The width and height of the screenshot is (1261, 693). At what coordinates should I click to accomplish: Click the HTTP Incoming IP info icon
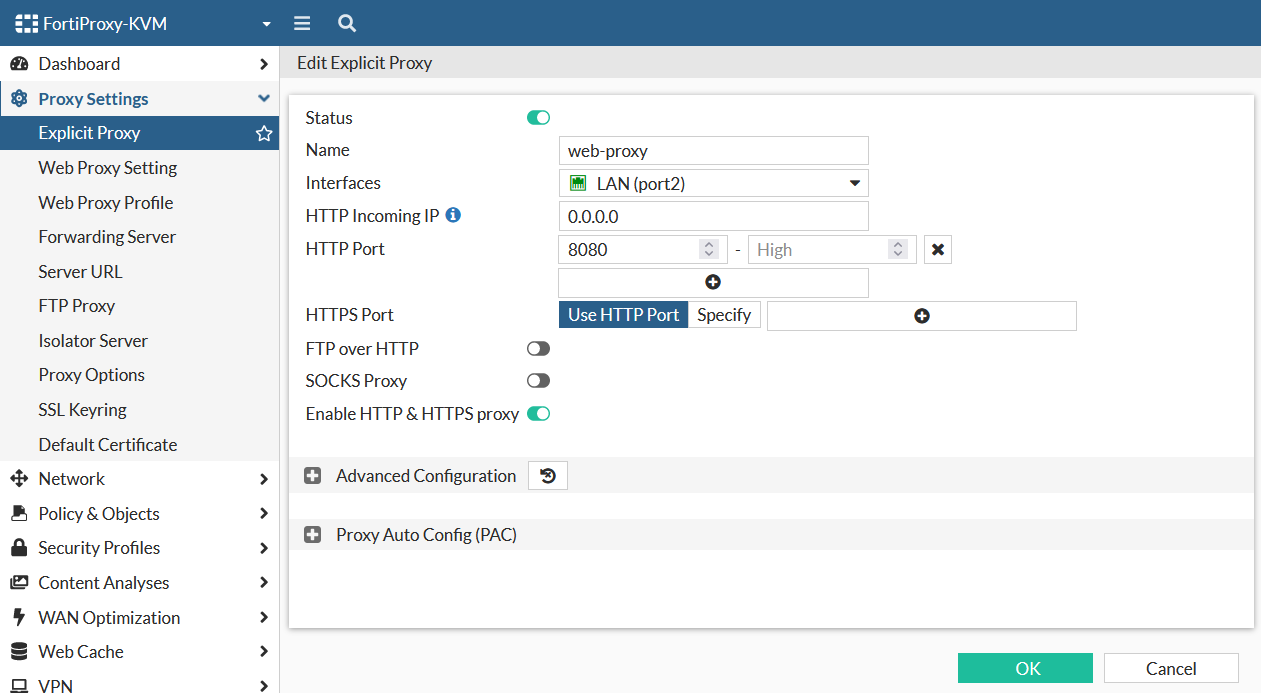coord(453,215)
